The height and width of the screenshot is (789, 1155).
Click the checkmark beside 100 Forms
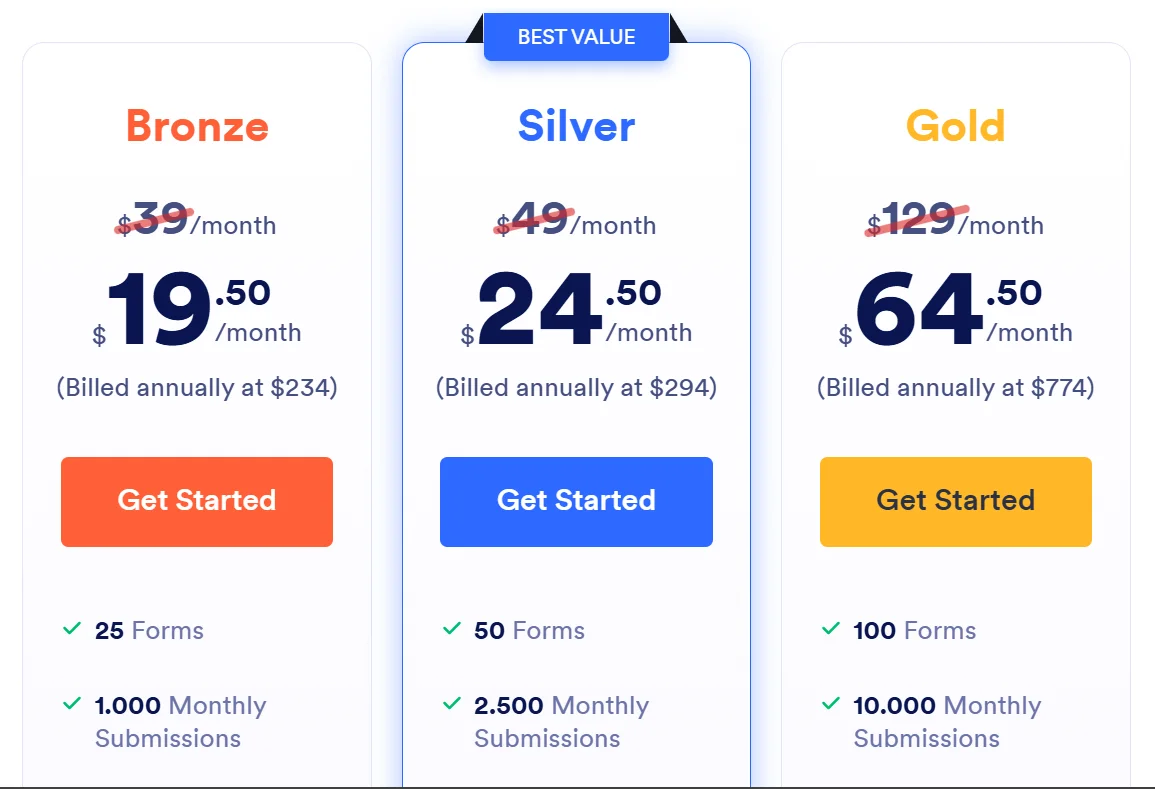(831, 629)
